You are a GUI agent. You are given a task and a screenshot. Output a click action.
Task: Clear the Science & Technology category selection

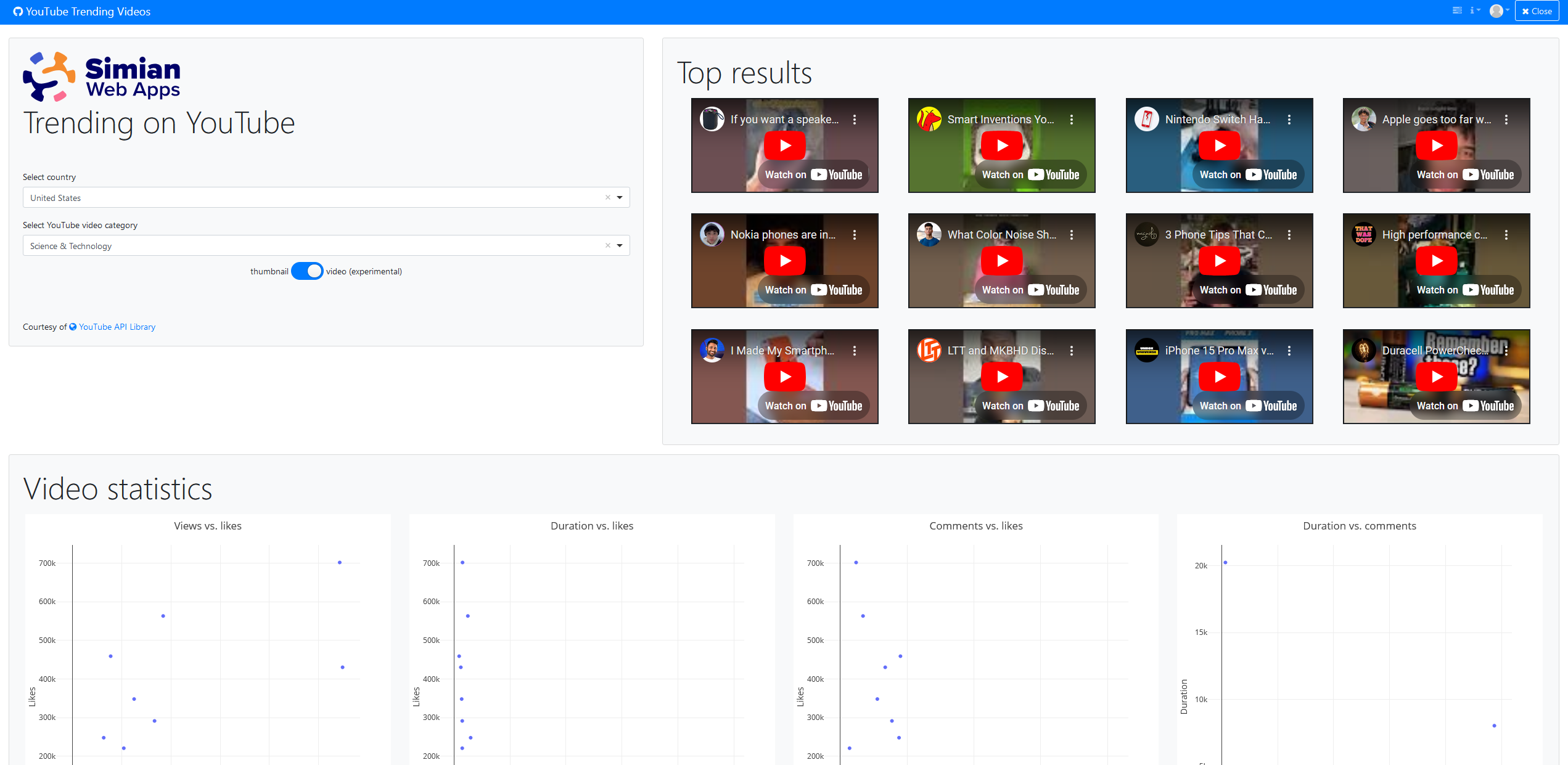coord(607,245)
